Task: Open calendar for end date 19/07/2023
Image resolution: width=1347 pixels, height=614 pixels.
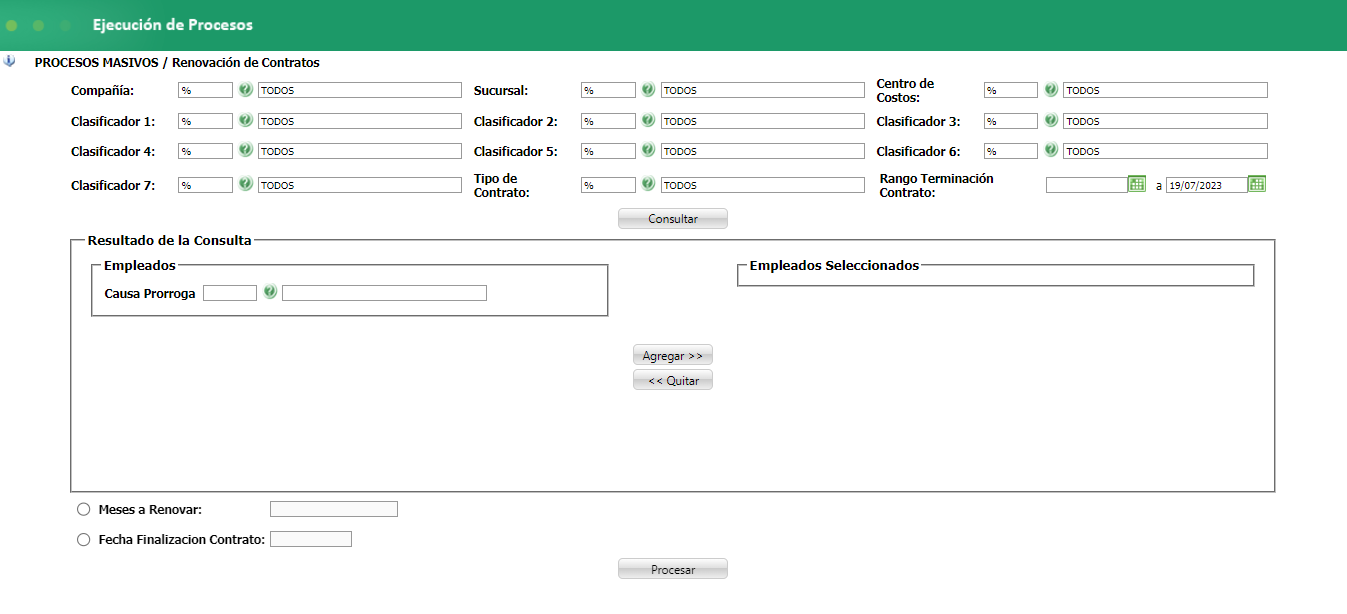Action: (x=1257, y=184)
